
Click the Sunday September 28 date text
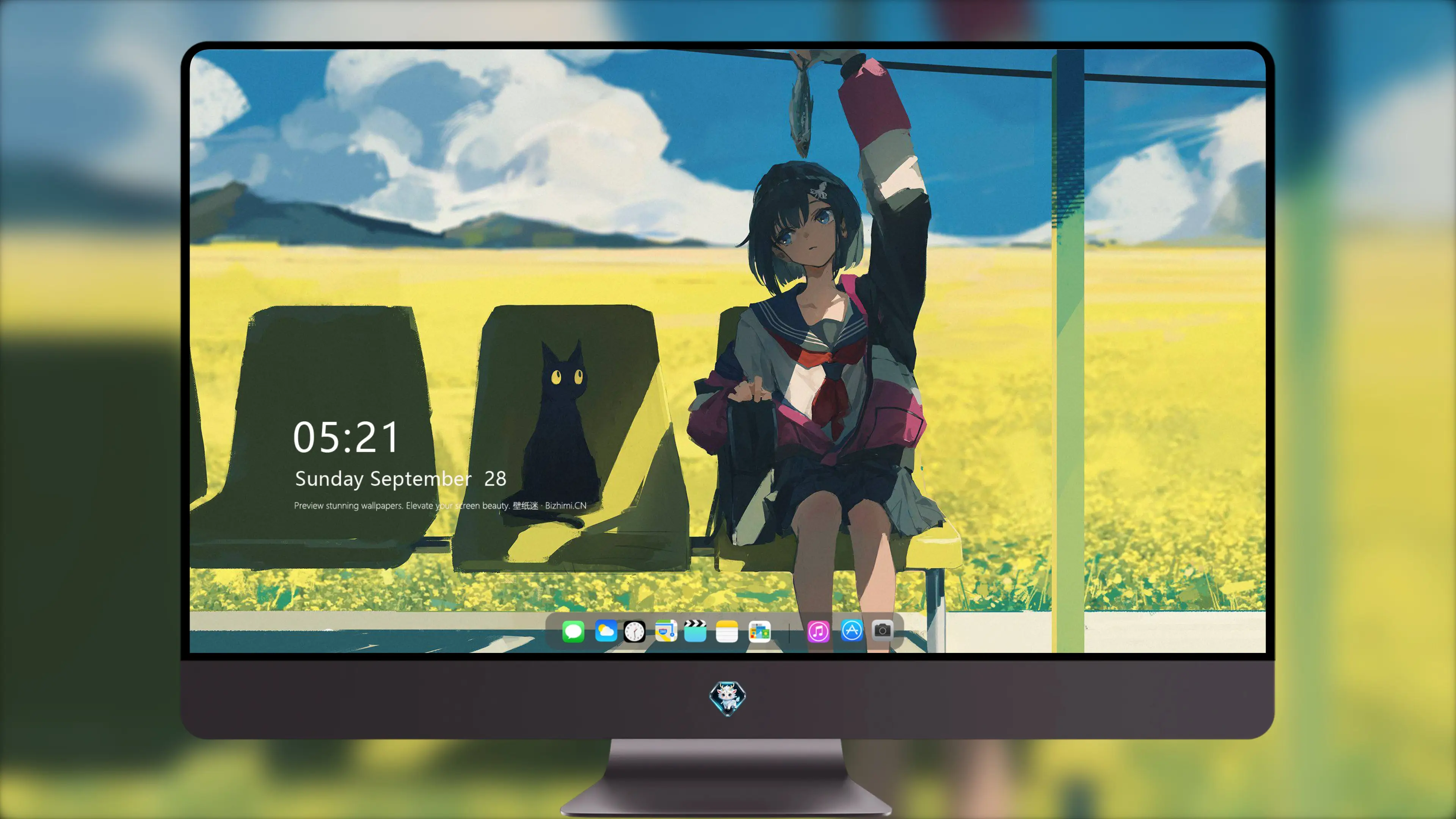click(x=400, y=479)
